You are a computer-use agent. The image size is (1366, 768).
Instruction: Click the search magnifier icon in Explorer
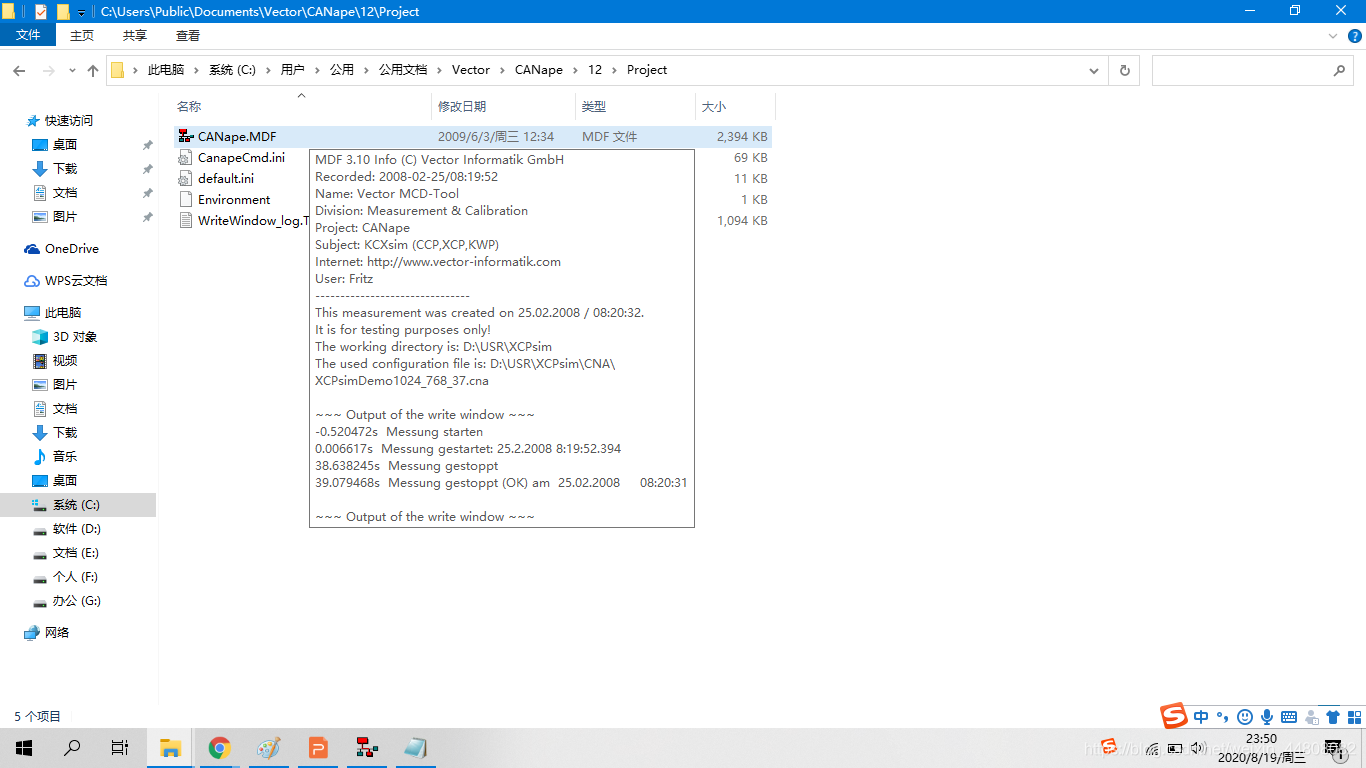pyautogui.click(x=1339, y=70)
